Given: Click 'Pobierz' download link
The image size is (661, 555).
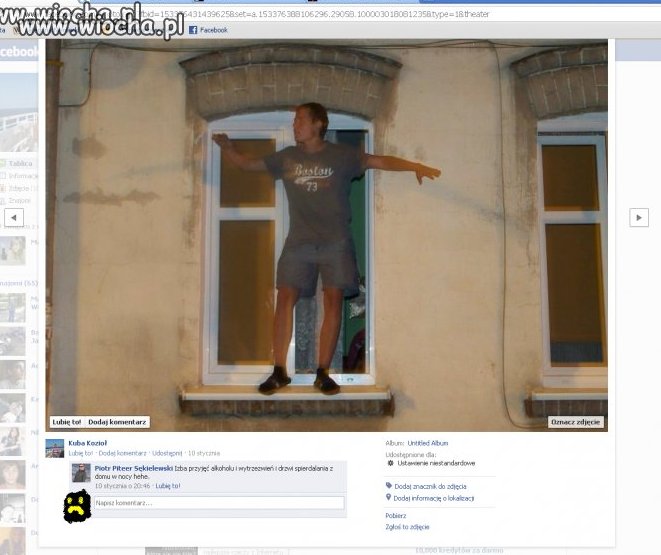Looking at the screenshot, I should (395, 515).
